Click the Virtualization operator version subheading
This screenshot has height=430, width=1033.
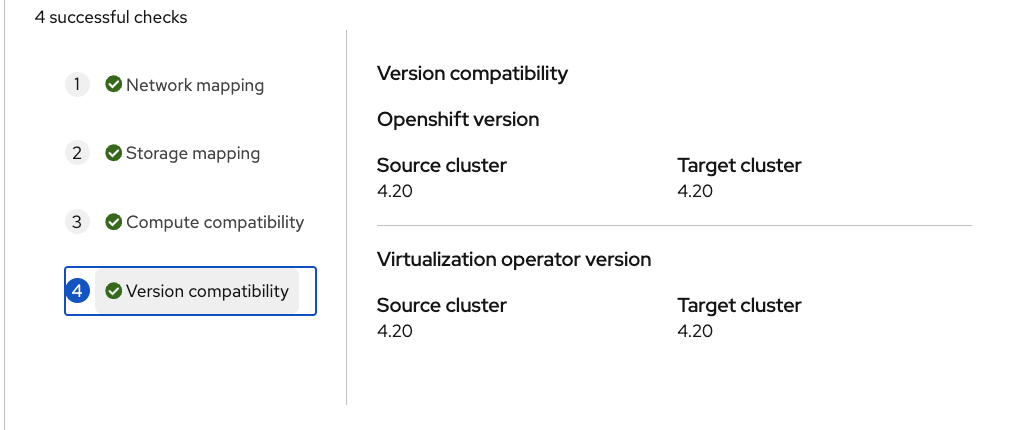click(514, 259)
